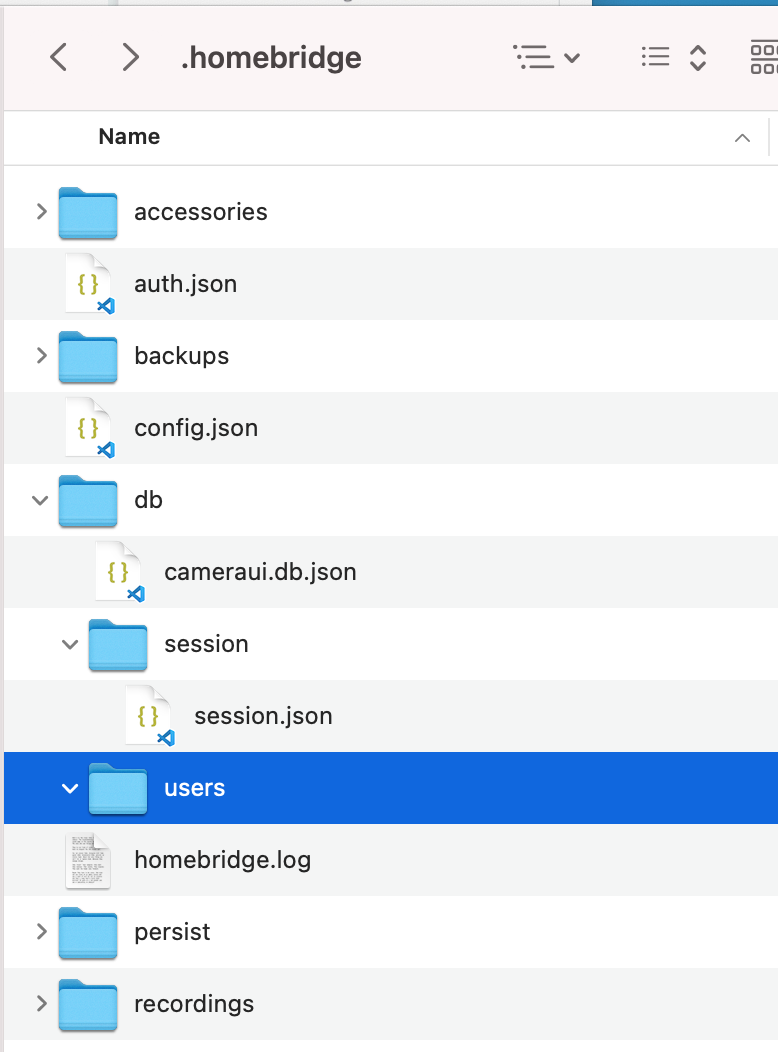The image size is (778, 1052).
Task: Navigate back with the back arrow
Action: pos(57,57)
